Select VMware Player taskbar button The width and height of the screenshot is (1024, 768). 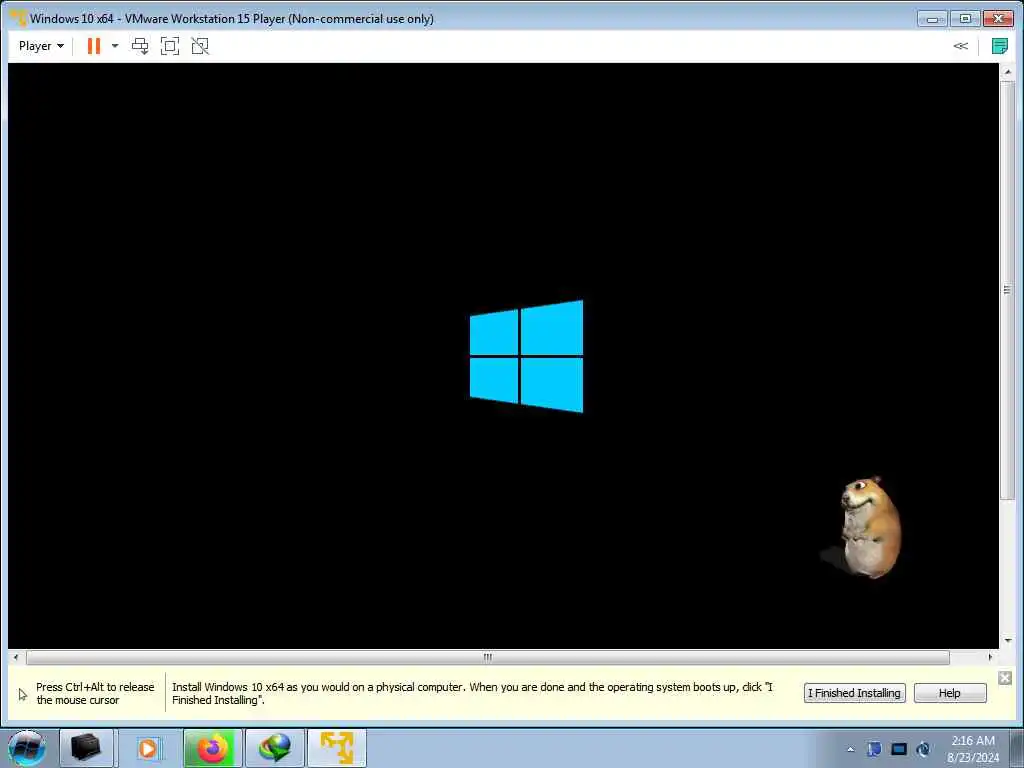click(x=337, y=748)
